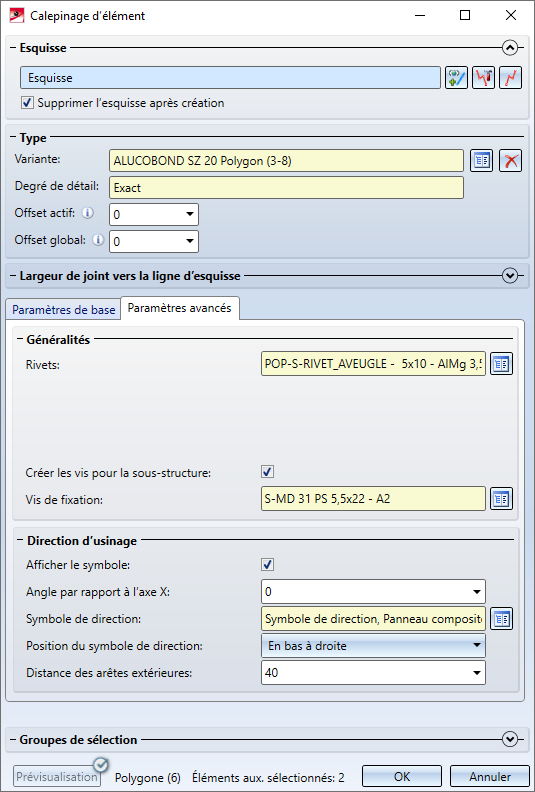The width and height of the screenshot is (535, 792).
Task: Toggle Supprimer l'esquisse après création checkbox
Action: pos(27,103)
